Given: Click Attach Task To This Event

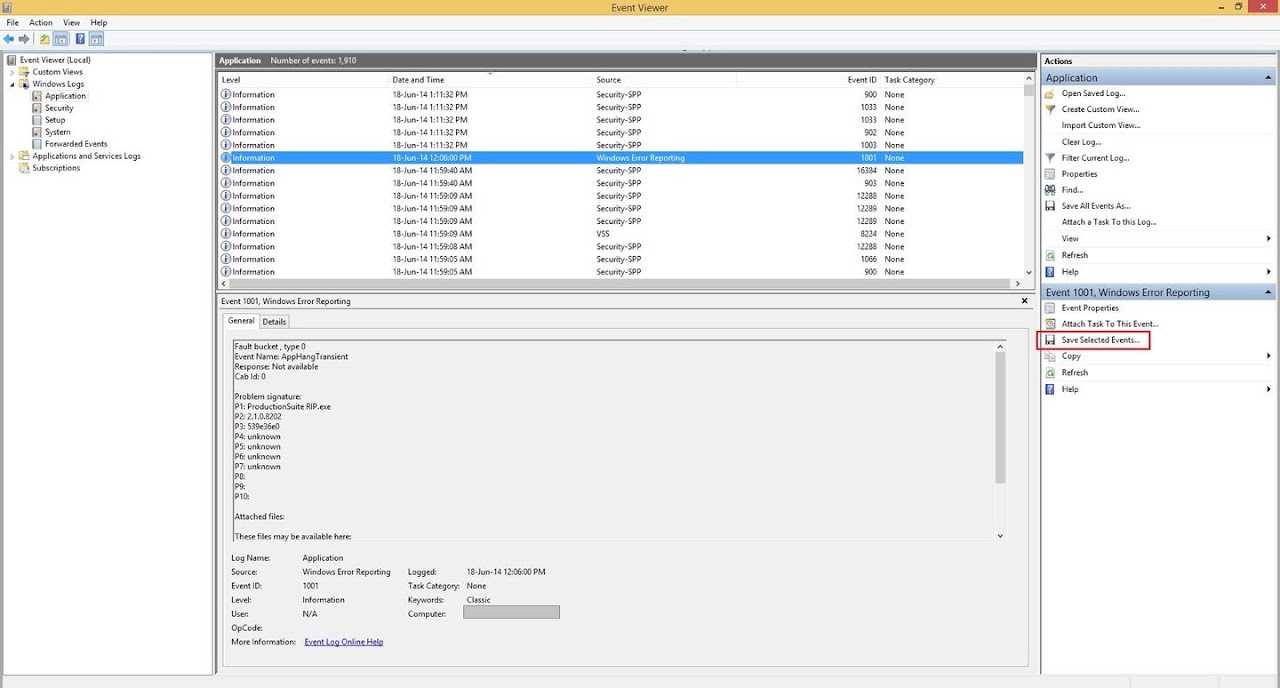Looking at the screenshot, I should click(x=1110, y=324).
